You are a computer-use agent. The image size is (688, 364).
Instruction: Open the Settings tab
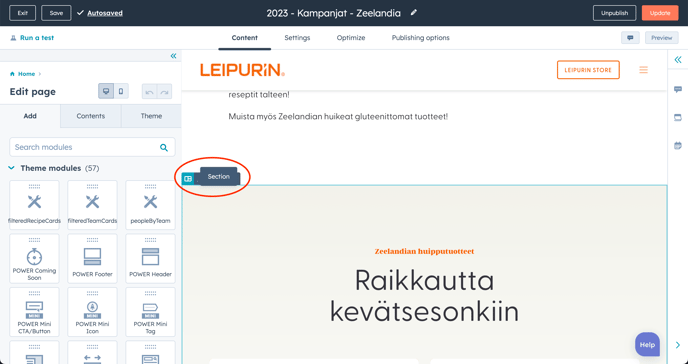pos(297,38)
